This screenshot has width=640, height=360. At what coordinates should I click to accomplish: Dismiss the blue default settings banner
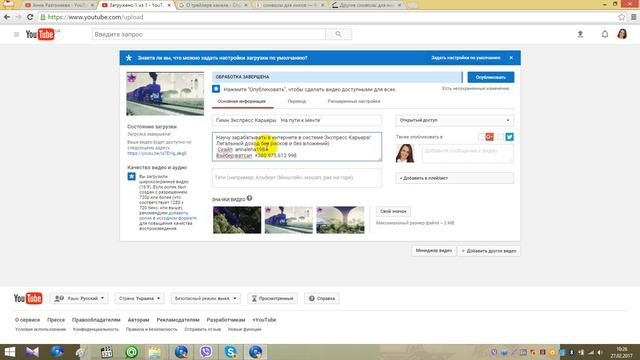pyautogui.click(x=511, y=58)
